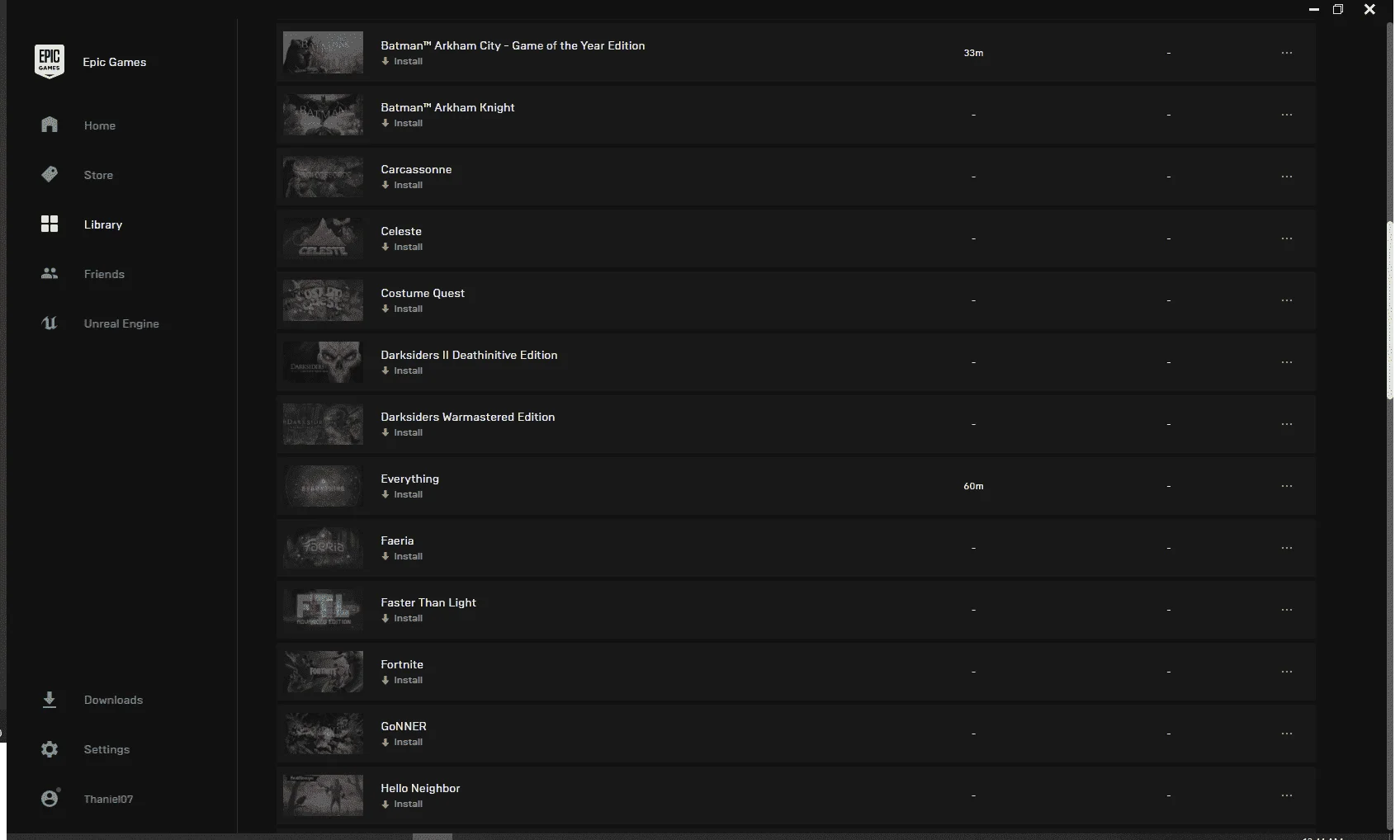
Task: Open three-dots menu for Faeria
Action: click(1287, 548)
